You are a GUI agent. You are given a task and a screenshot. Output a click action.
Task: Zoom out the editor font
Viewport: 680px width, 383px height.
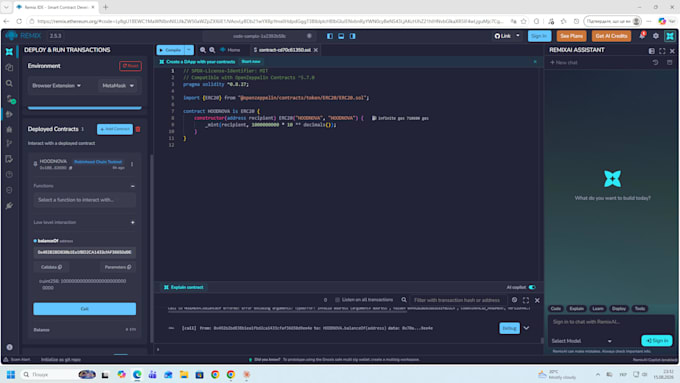click(203, 50)
